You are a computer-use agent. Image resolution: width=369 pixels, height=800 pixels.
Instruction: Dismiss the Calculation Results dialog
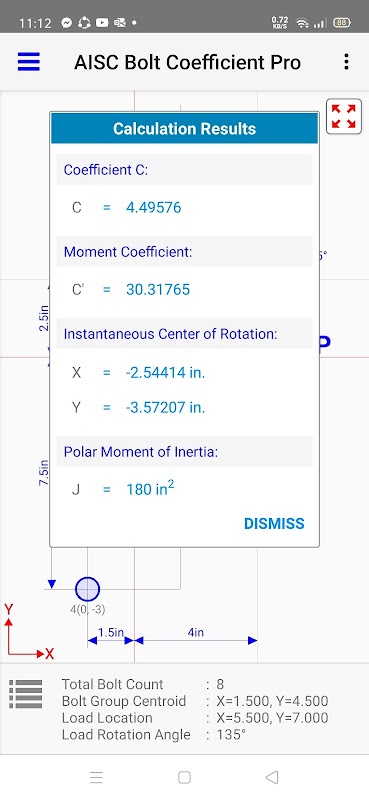tap(274, 523)
